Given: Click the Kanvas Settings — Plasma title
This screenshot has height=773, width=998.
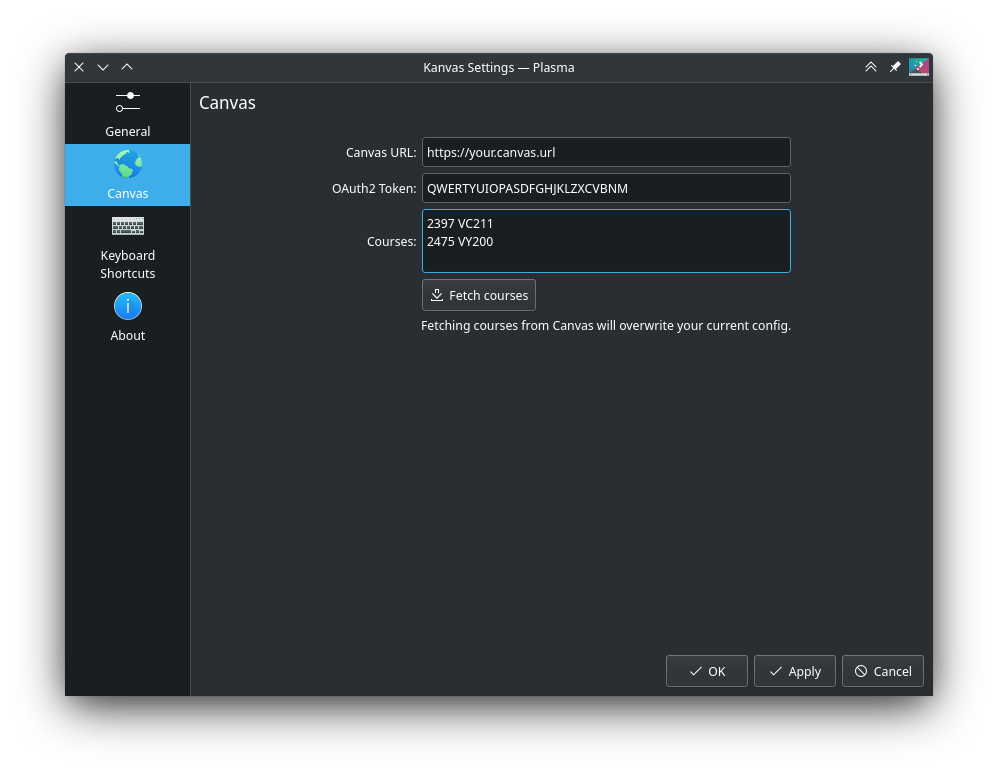Looking at the screenshot, I should [499, 67].
